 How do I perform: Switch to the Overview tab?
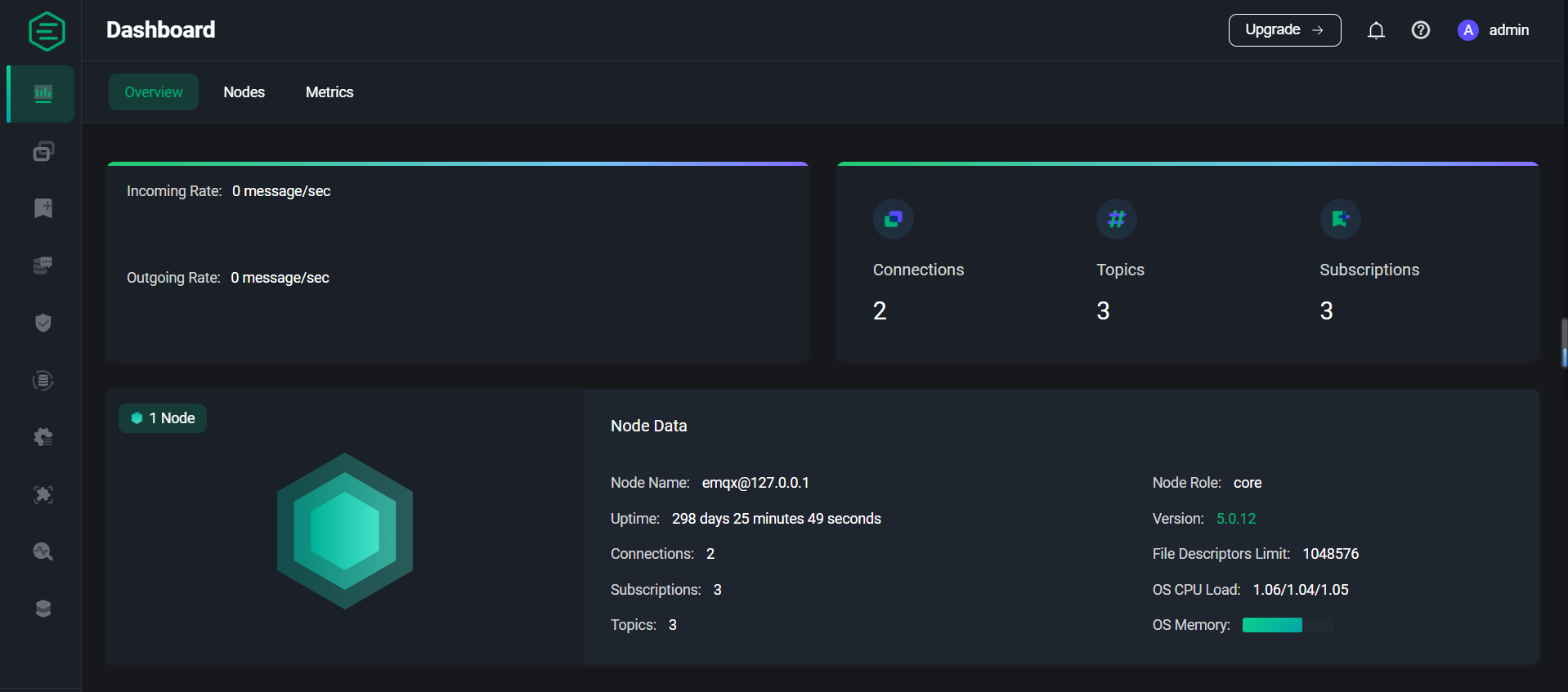coord(154,92)
